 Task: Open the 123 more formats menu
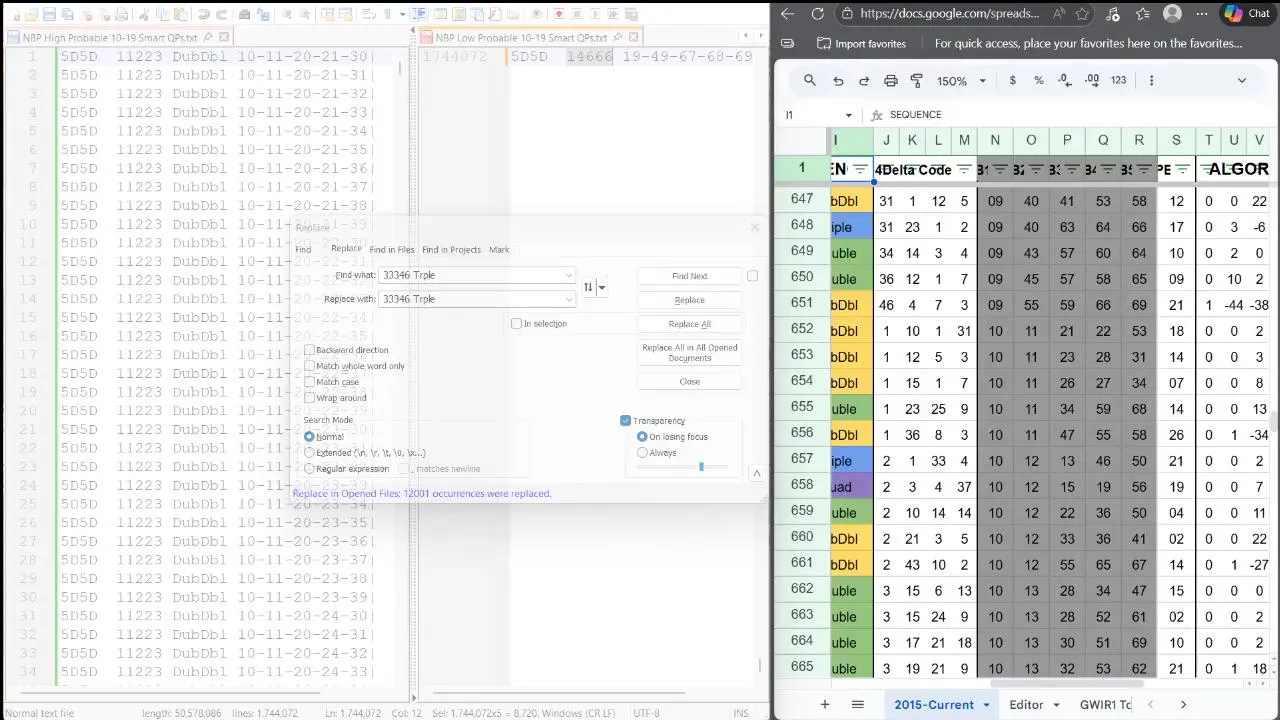[1118, 81]
